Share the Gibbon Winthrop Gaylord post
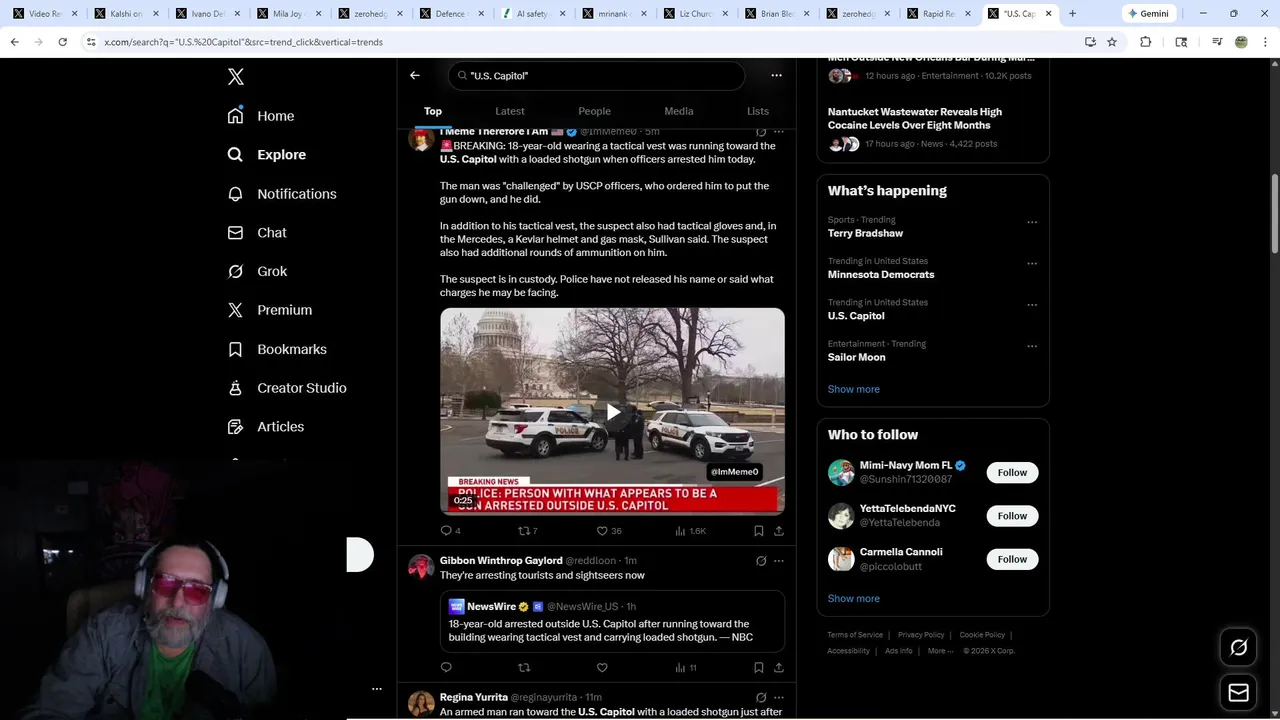Viewport: 1280px width, 720px height. 779,667
